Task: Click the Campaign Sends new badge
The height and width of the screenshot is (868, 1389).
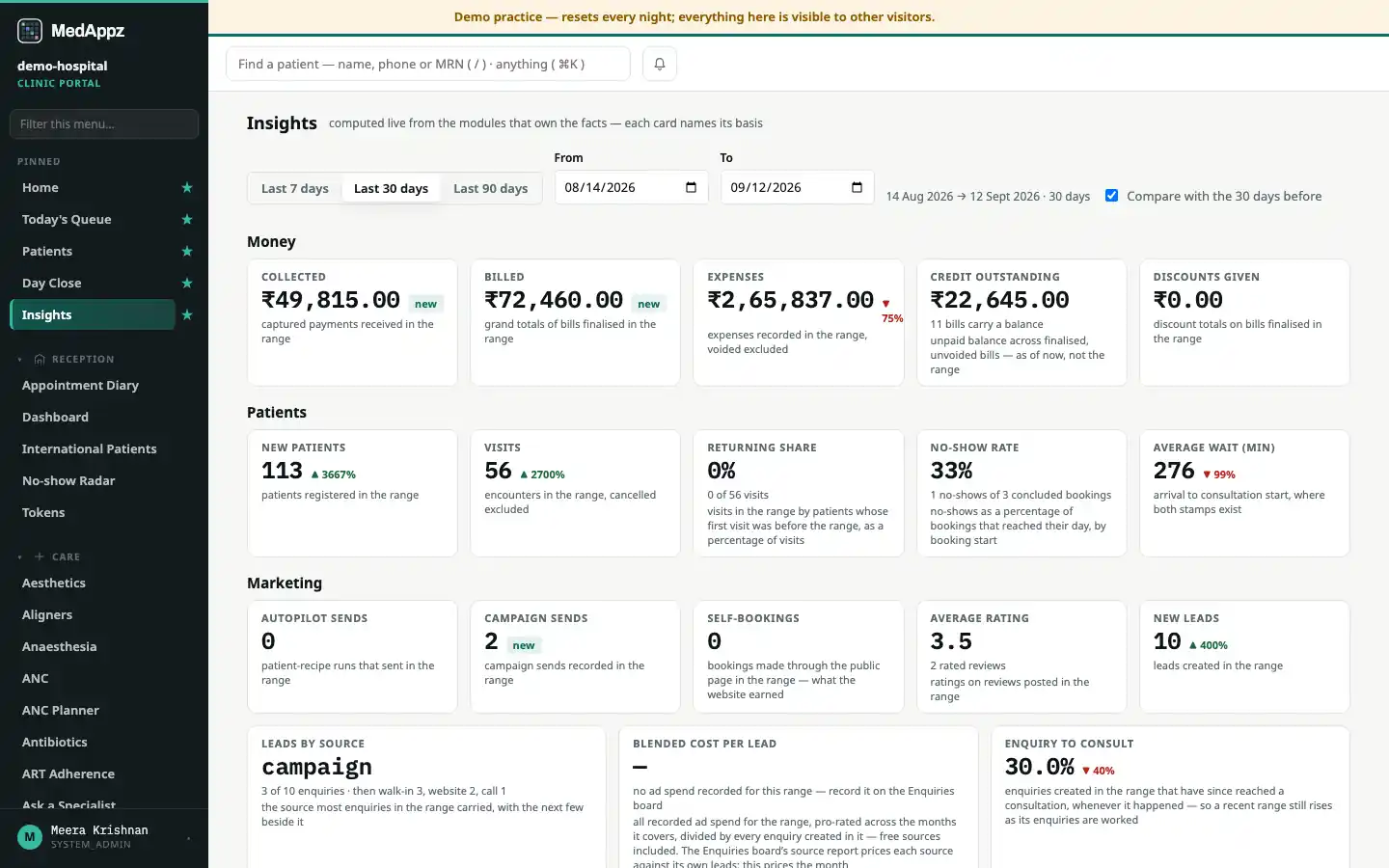Action: pos(524,645)
